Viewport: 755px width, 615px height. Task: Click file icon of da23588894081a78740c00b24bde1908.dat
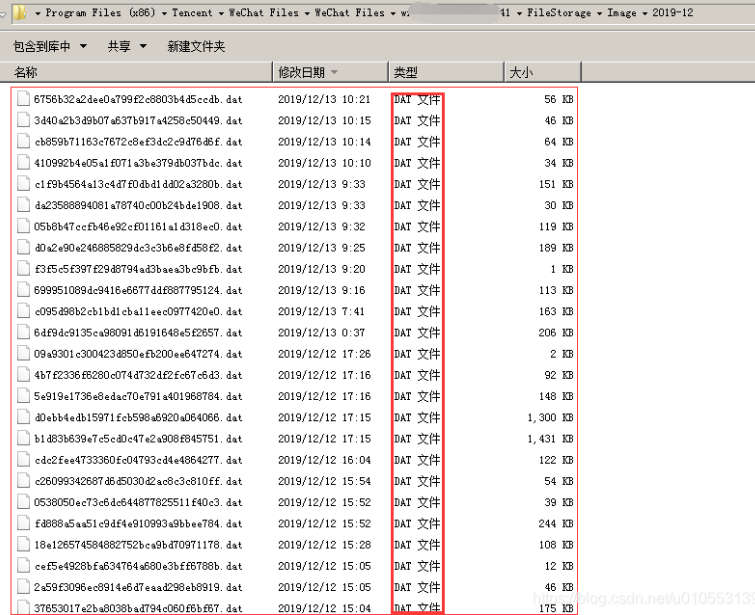(x=23, y=205)
